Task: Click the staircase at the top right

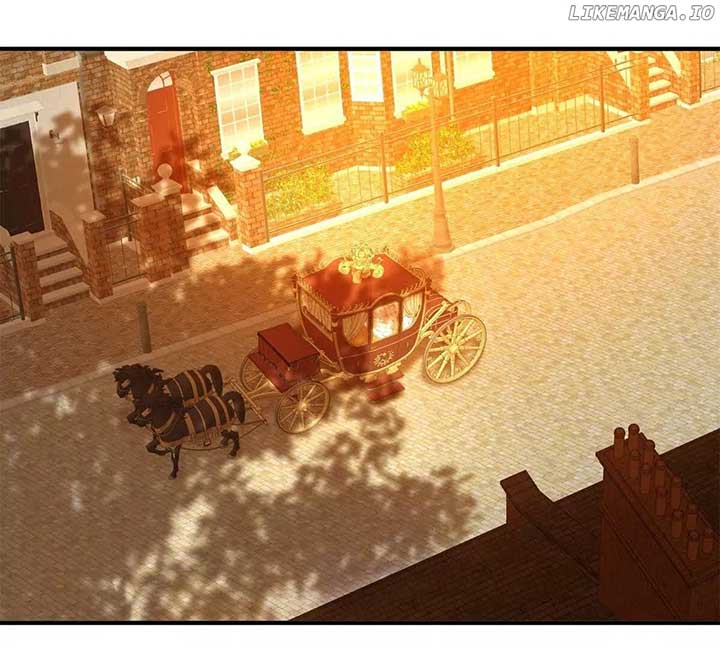Action: [660, 85]
